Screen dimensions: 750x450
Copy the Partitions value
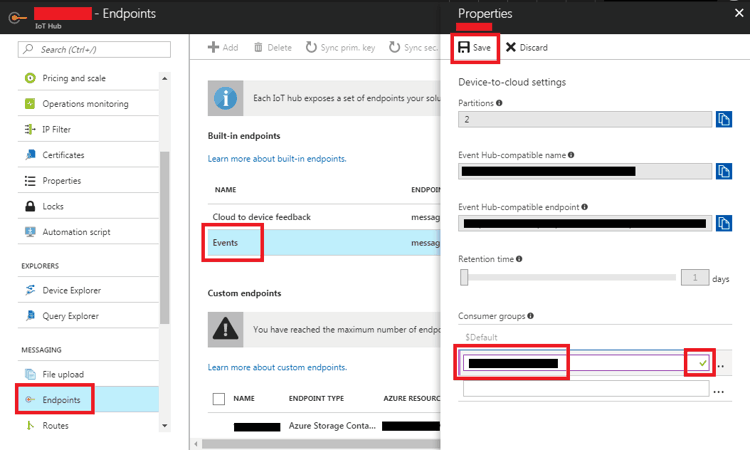point(724,119)
